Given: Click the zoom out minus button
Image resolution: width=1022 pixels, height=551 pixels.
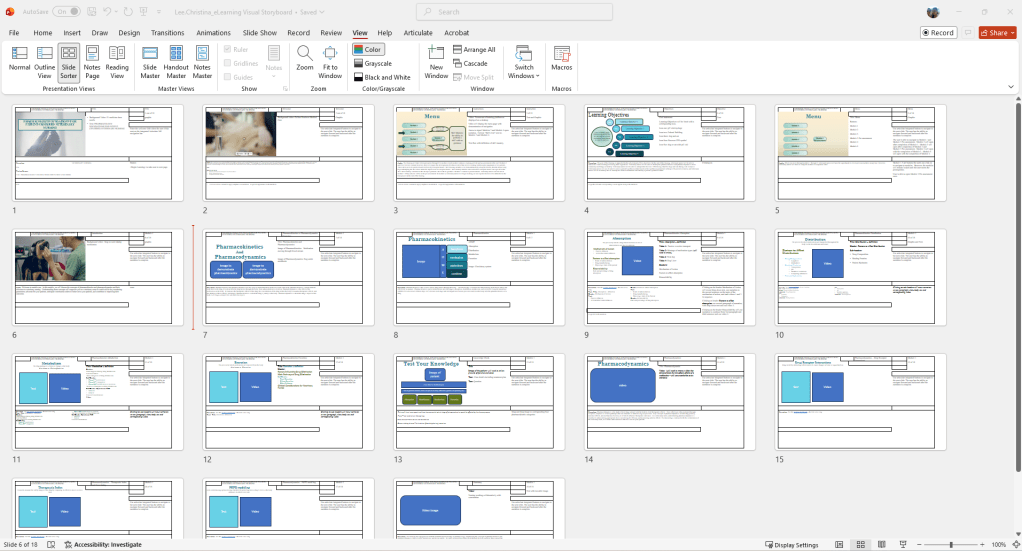Looking at the screenshot, I should [919, 544].
